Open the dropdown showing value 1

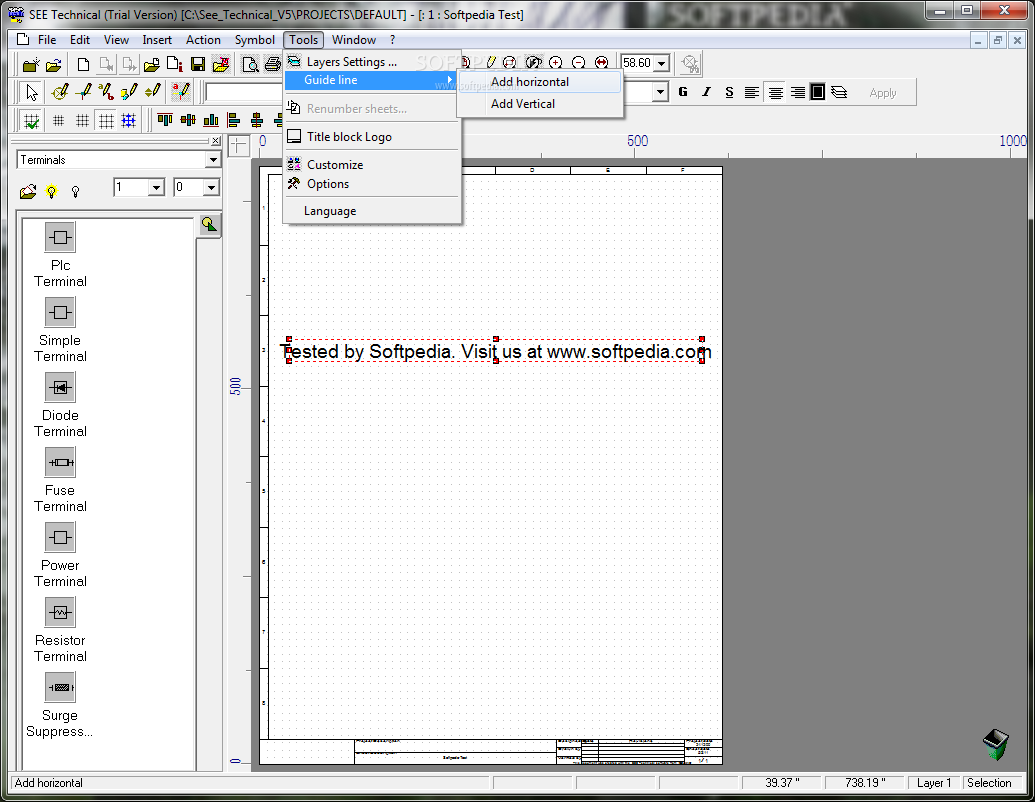(156, 187)
